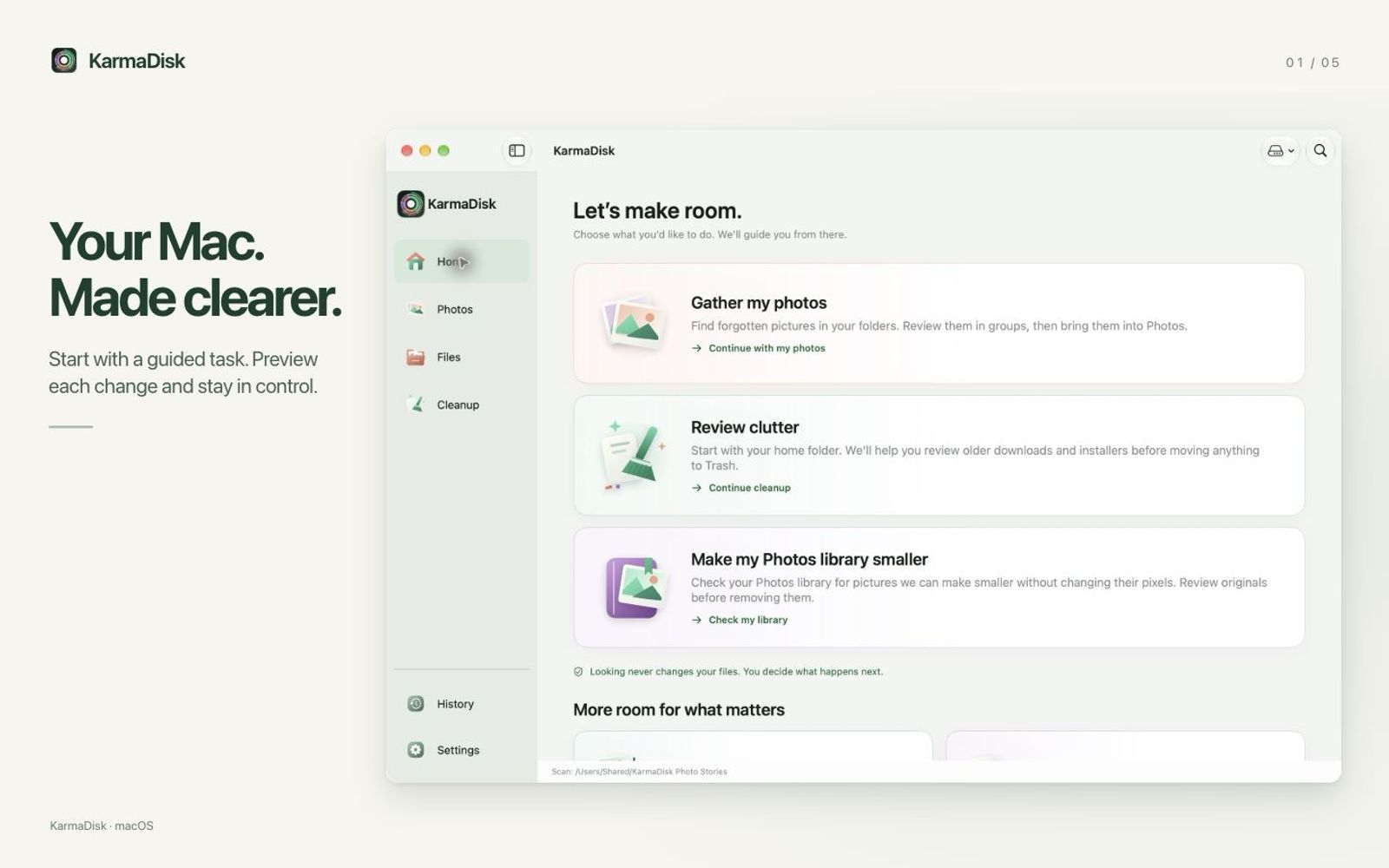The height and width of the screenshot is (868, 1389).
Task: Click the Photos sidebar icon
Action: [416, 309]
